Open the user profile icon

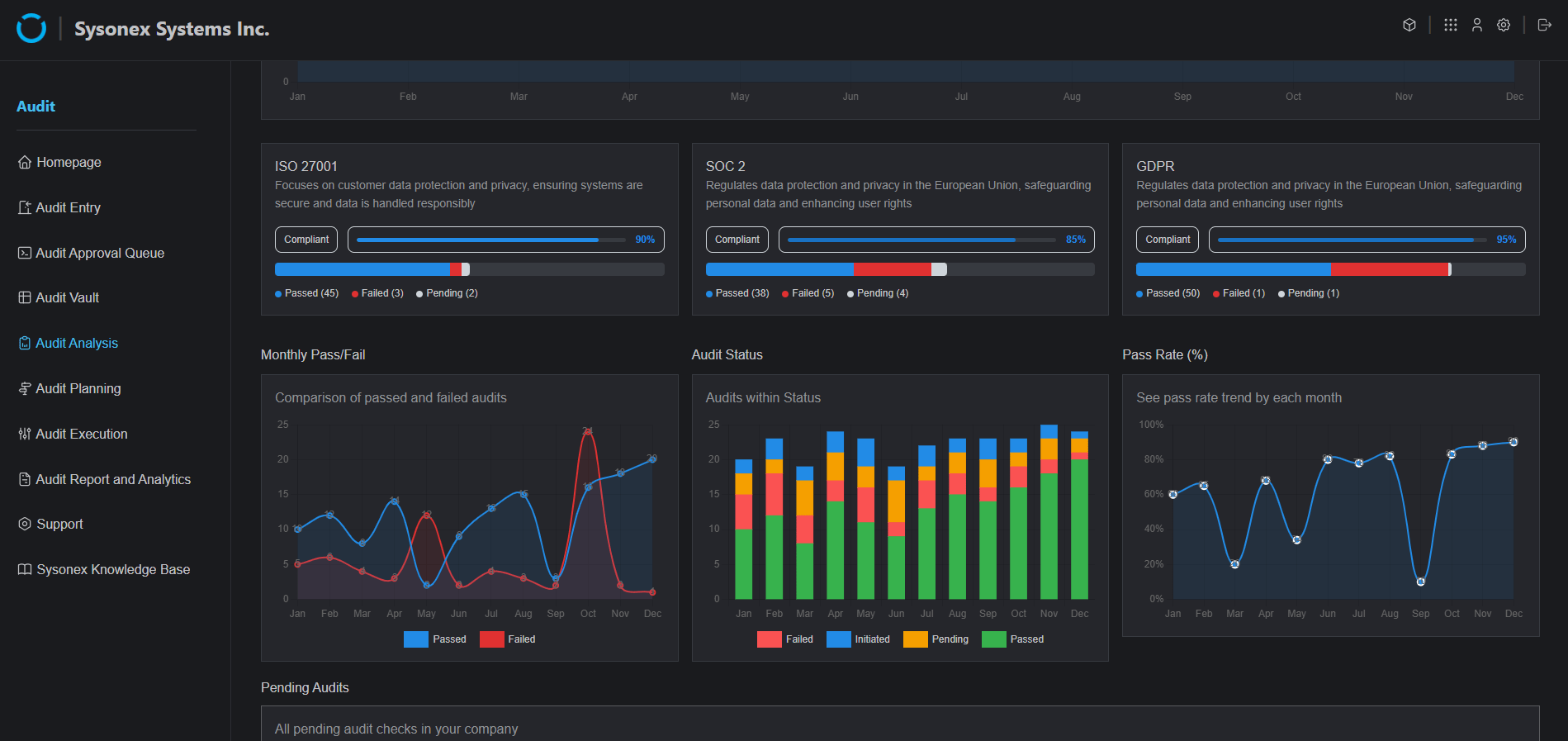pos(1477,25)
